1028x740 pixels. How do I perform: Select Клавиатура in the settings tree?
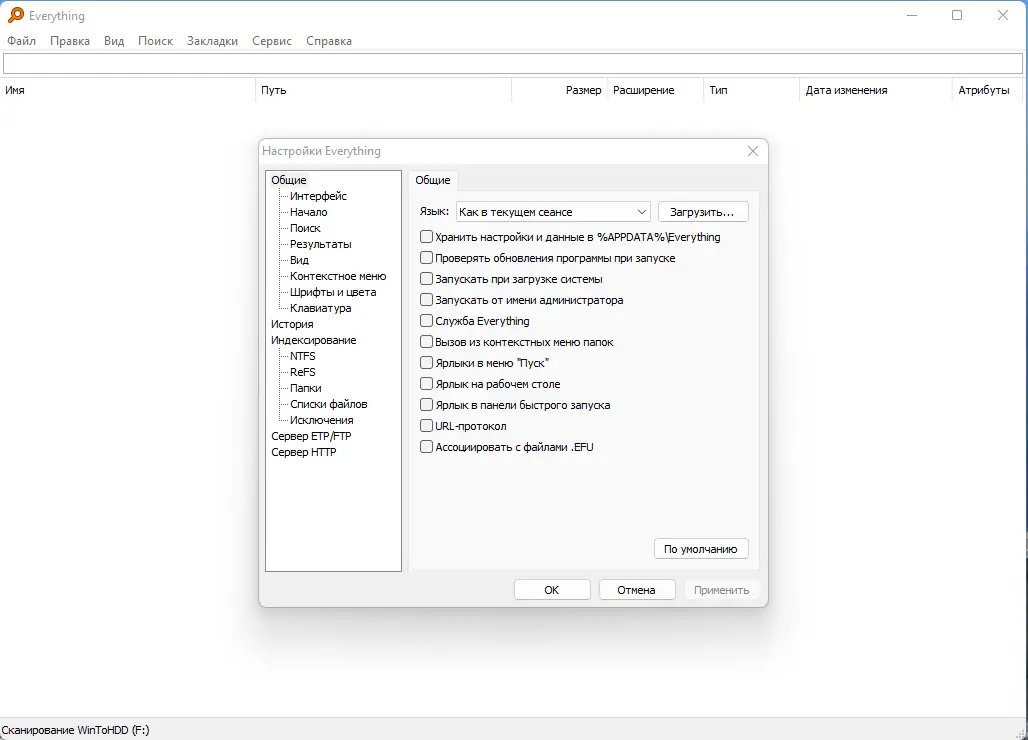(320, 308)
